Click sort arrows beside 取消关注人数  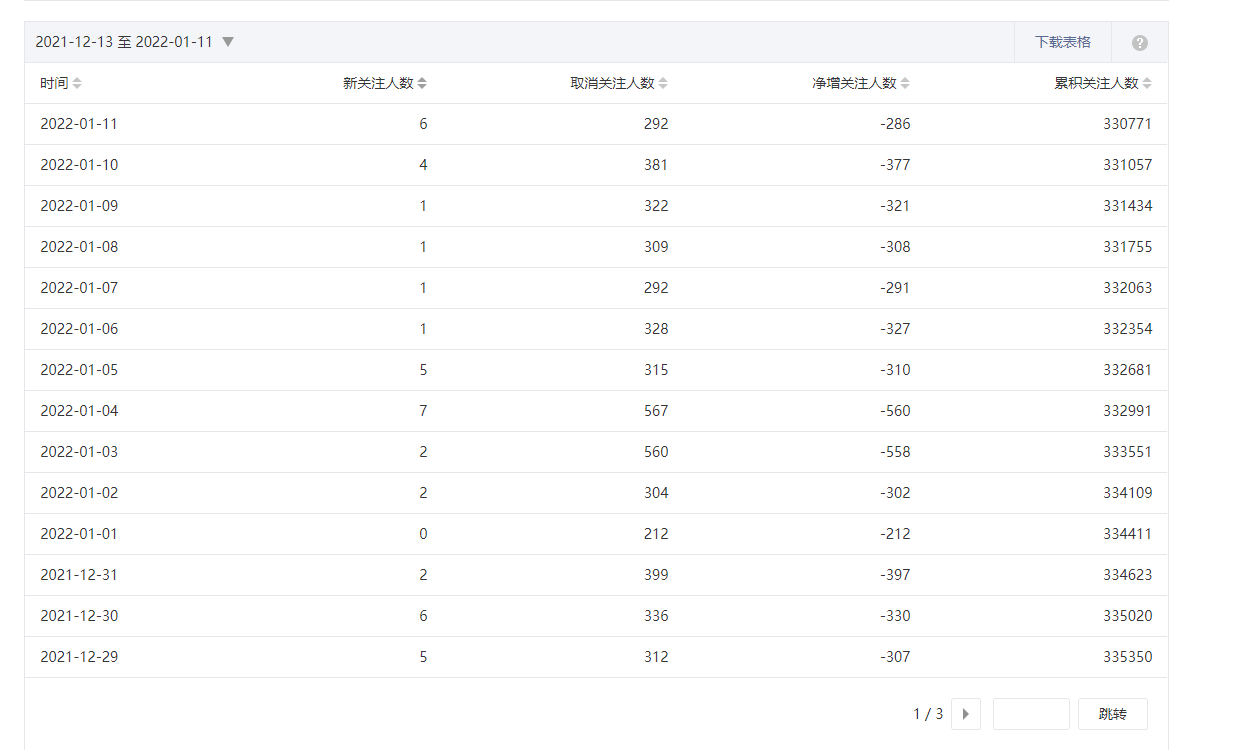pyautogui.click(x=663, y=83)
